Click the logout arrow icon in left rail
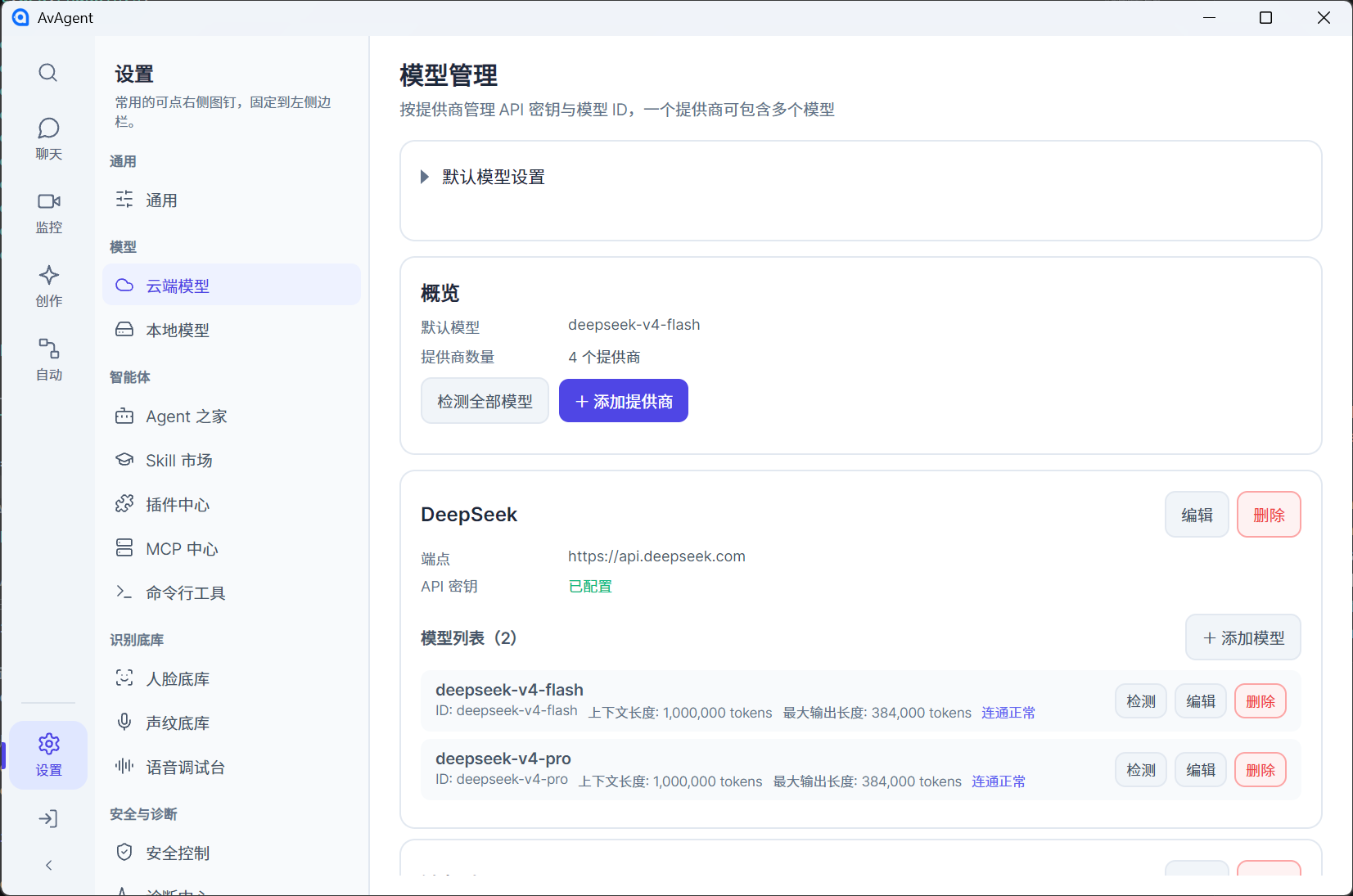This screenshot has height=896, width=1353. pyautogui.click(x=48, y=818)
